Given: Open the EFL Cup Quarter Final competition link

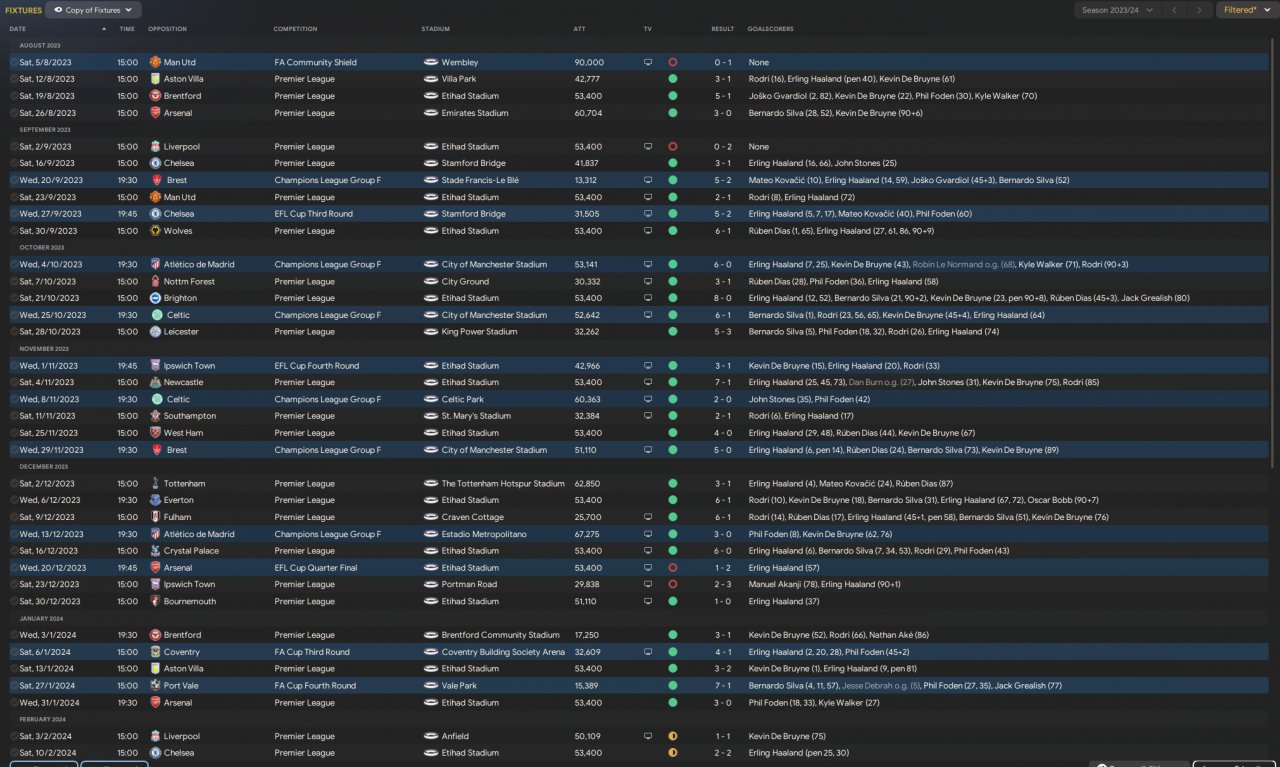Looking at the screenshot, I should [316, 568].
